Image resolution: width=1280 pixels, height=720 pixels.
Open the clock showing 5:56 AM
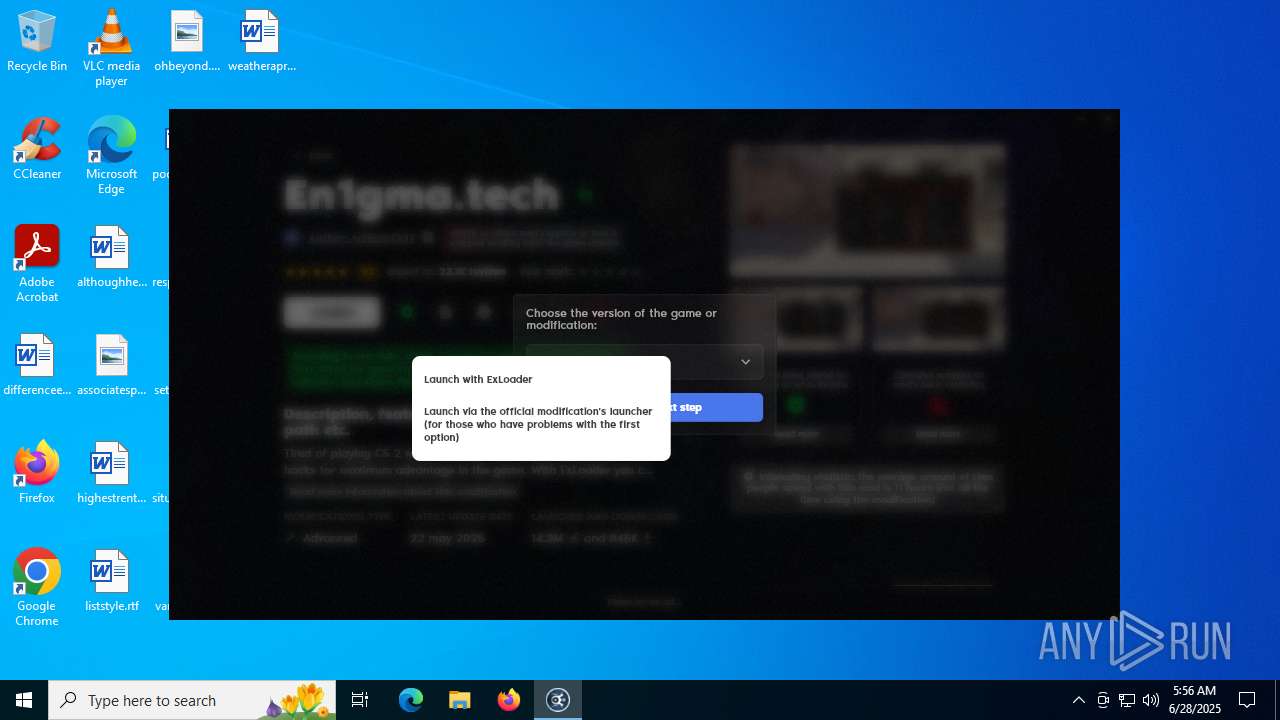coord(1194,700)
